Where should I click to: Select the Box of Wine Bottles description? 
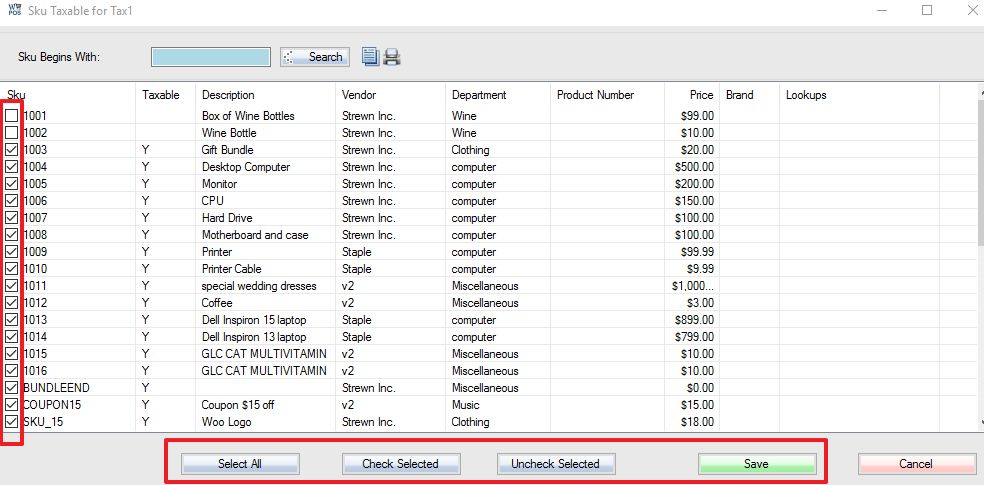[248, 115]
